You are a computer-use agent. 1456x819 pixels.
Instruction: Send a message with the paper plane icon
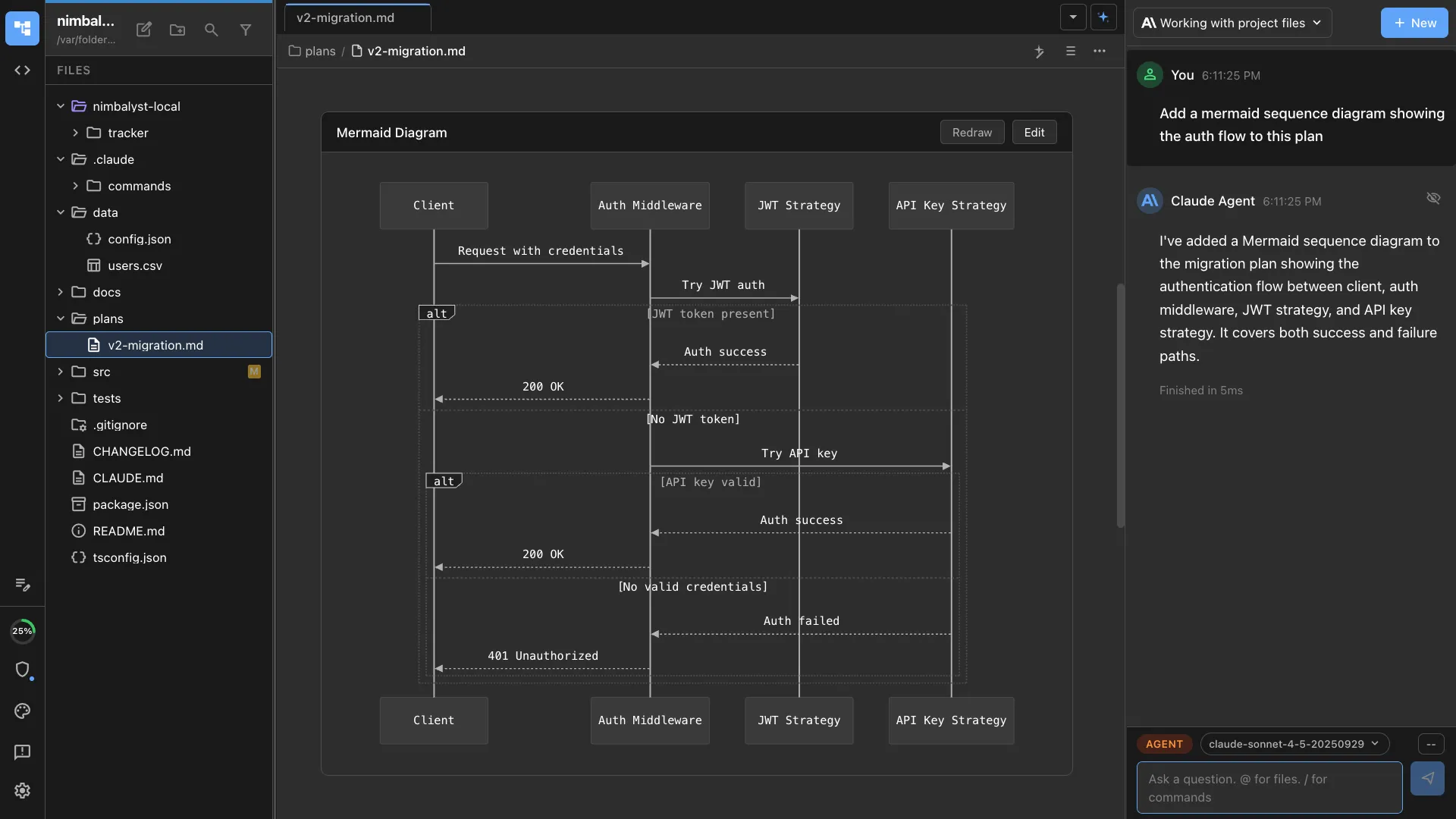point(1428,779)
